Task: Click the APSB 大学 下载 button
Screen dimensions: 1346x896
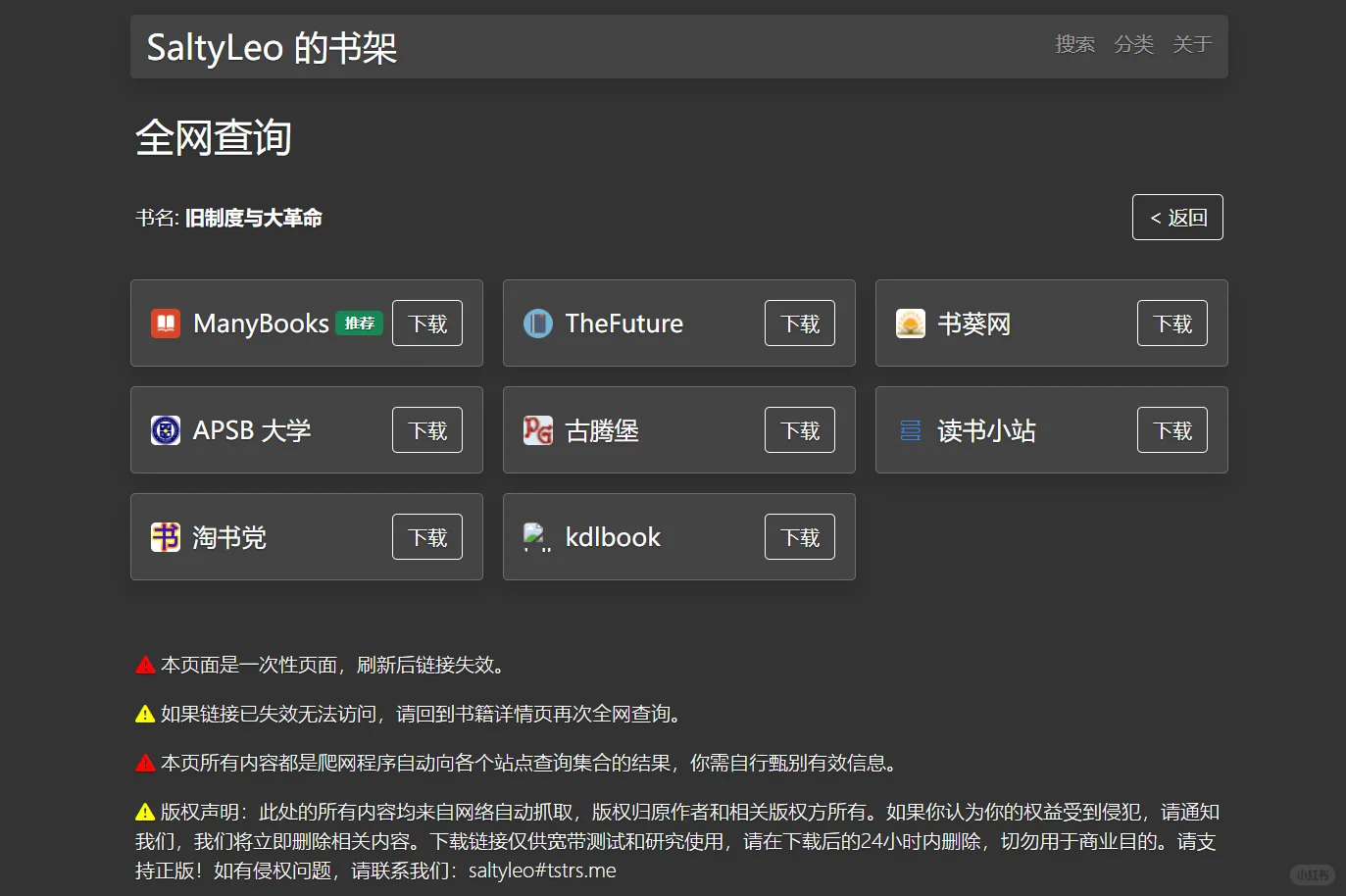Action: [427, 430]
